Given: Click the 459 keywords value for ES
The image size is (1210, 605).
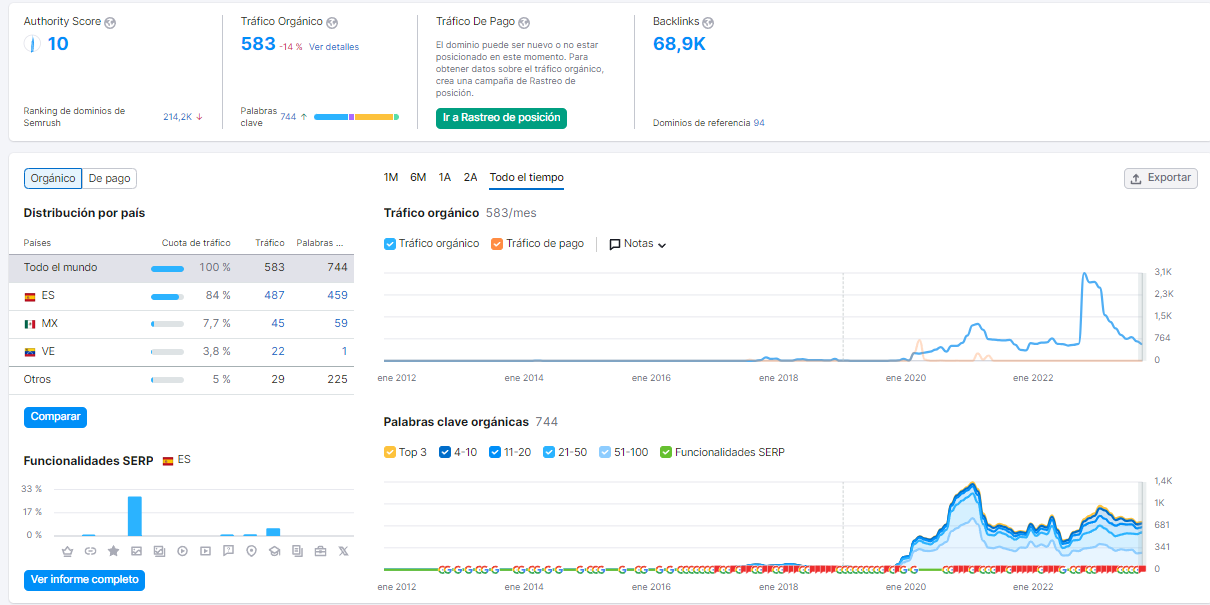Looking at the screenshot, I should pyautogui.click(x=337, y=295).
